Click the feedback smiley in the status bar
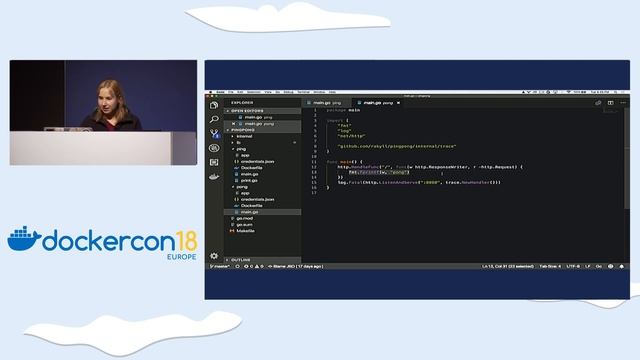 tap(611, 267)
